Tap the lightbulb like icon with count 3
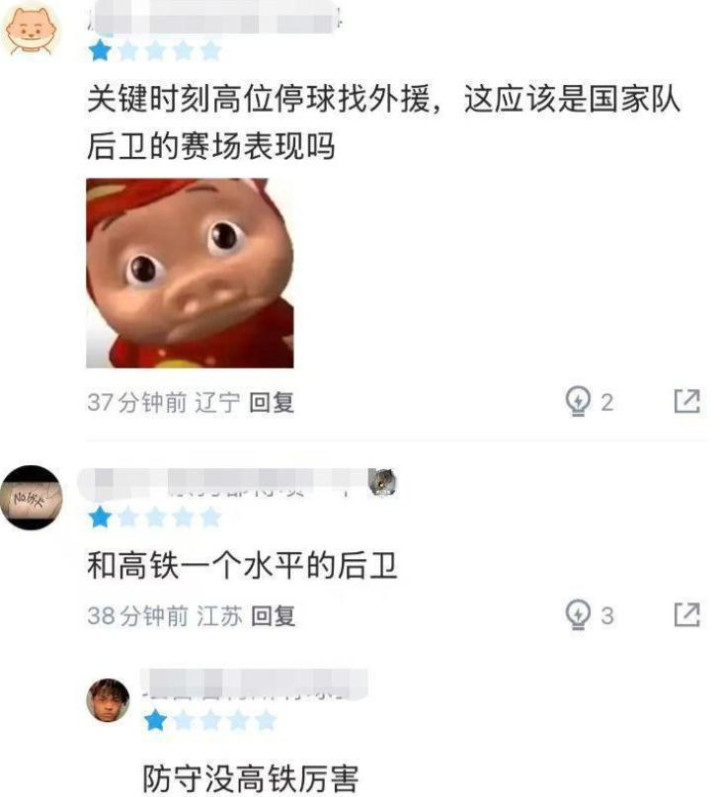The height and width of the screenshot is (797, 720). coord(578,615)
